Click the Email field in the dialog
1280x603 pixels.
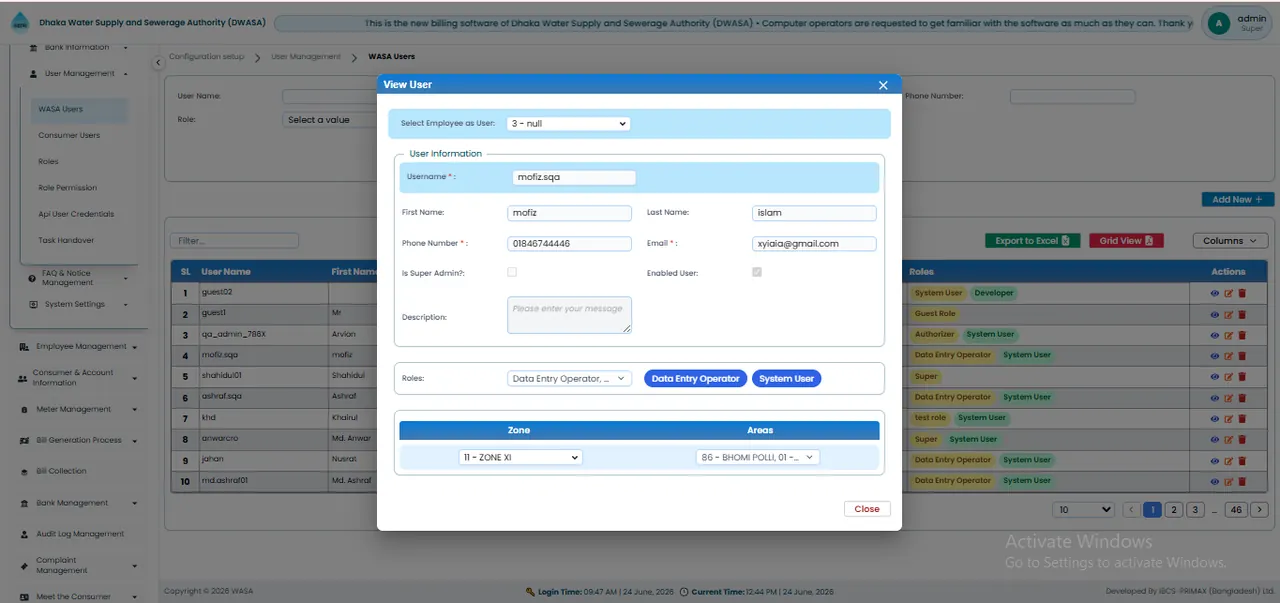pos(814,244)
